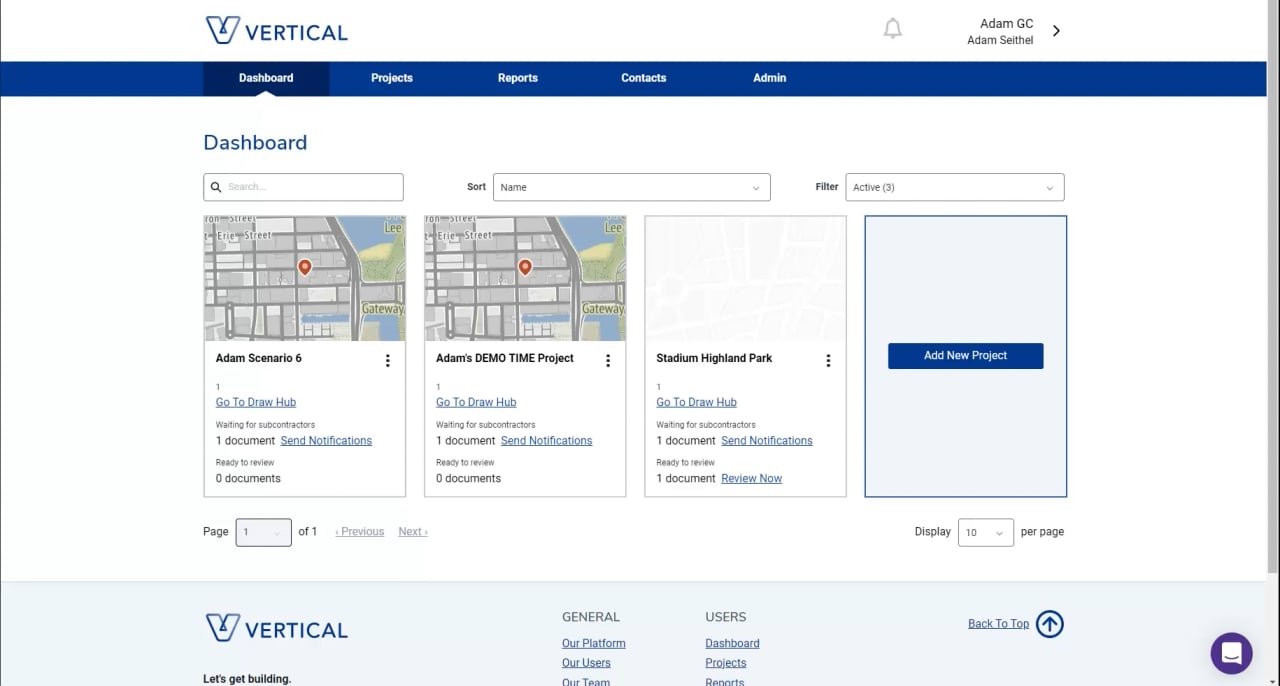Image resolution: width=1280 pixels, height=686 pixels.
Task: Click the Vertical logo in the header
Action: pyautogui.click(x=277, y=31)
